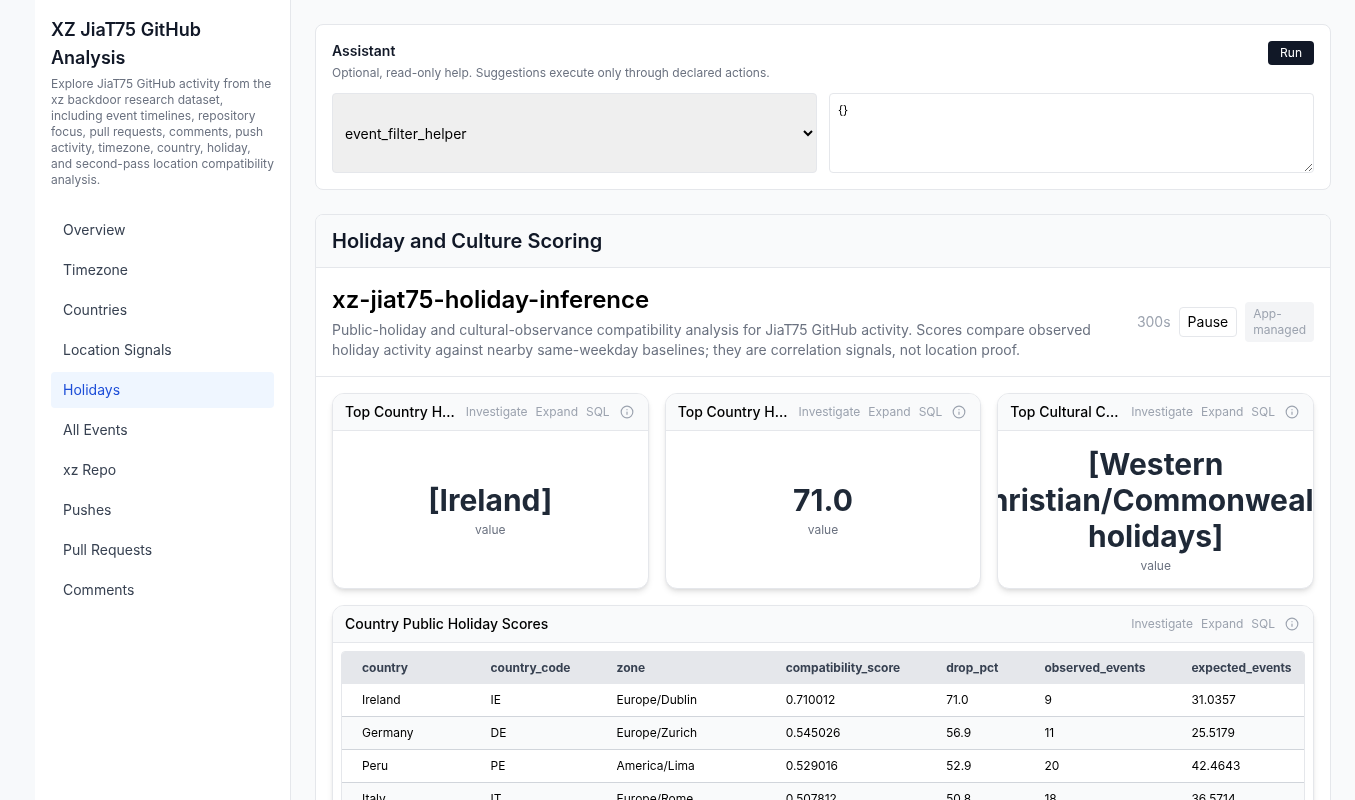Click the DE country code cell
The height and width of the screenshot is (800, 1355).
point(498,733)
